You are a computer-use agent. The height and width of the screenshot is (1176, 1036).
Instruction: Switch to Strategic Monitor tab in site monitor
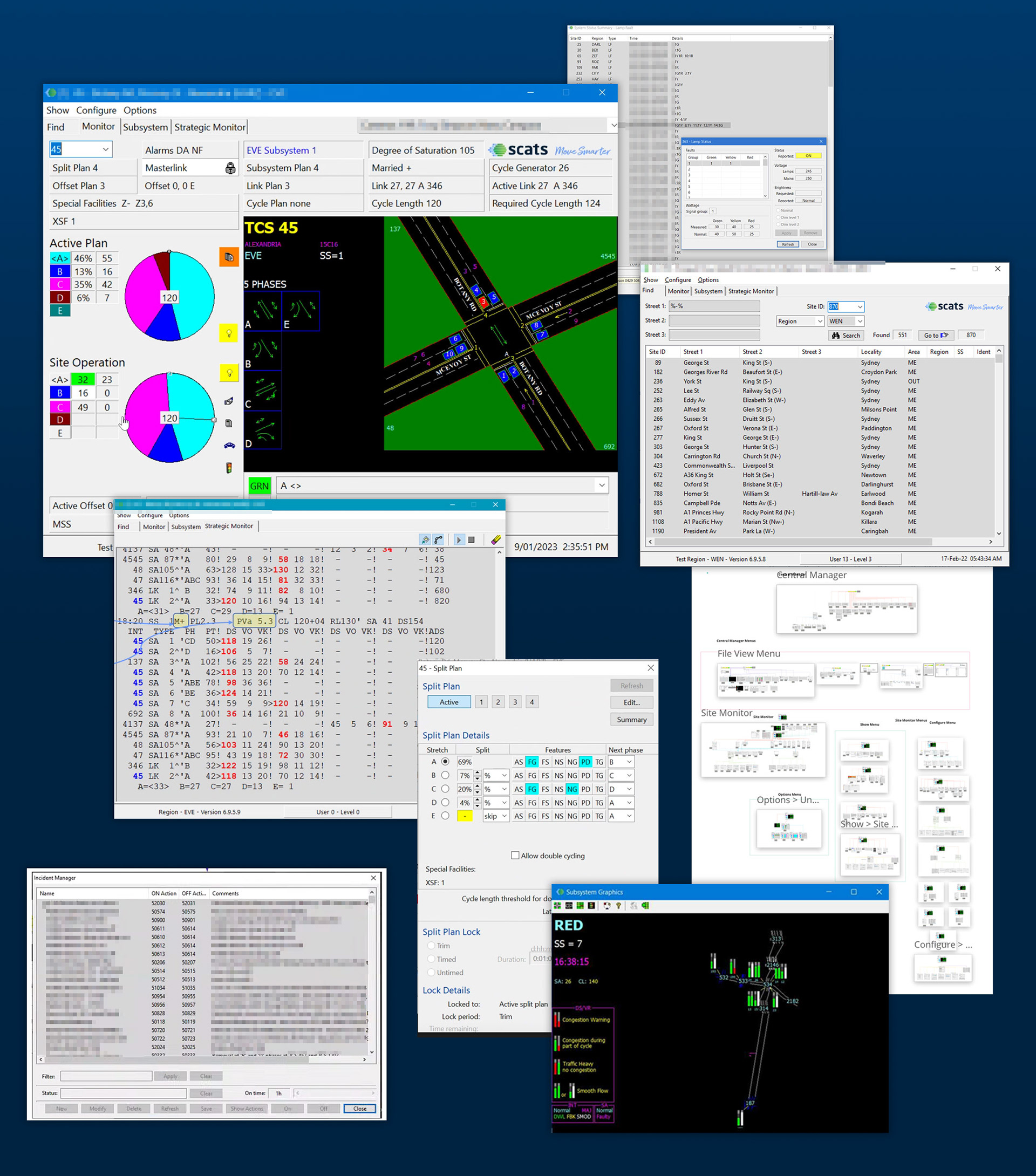click(209, 127)
